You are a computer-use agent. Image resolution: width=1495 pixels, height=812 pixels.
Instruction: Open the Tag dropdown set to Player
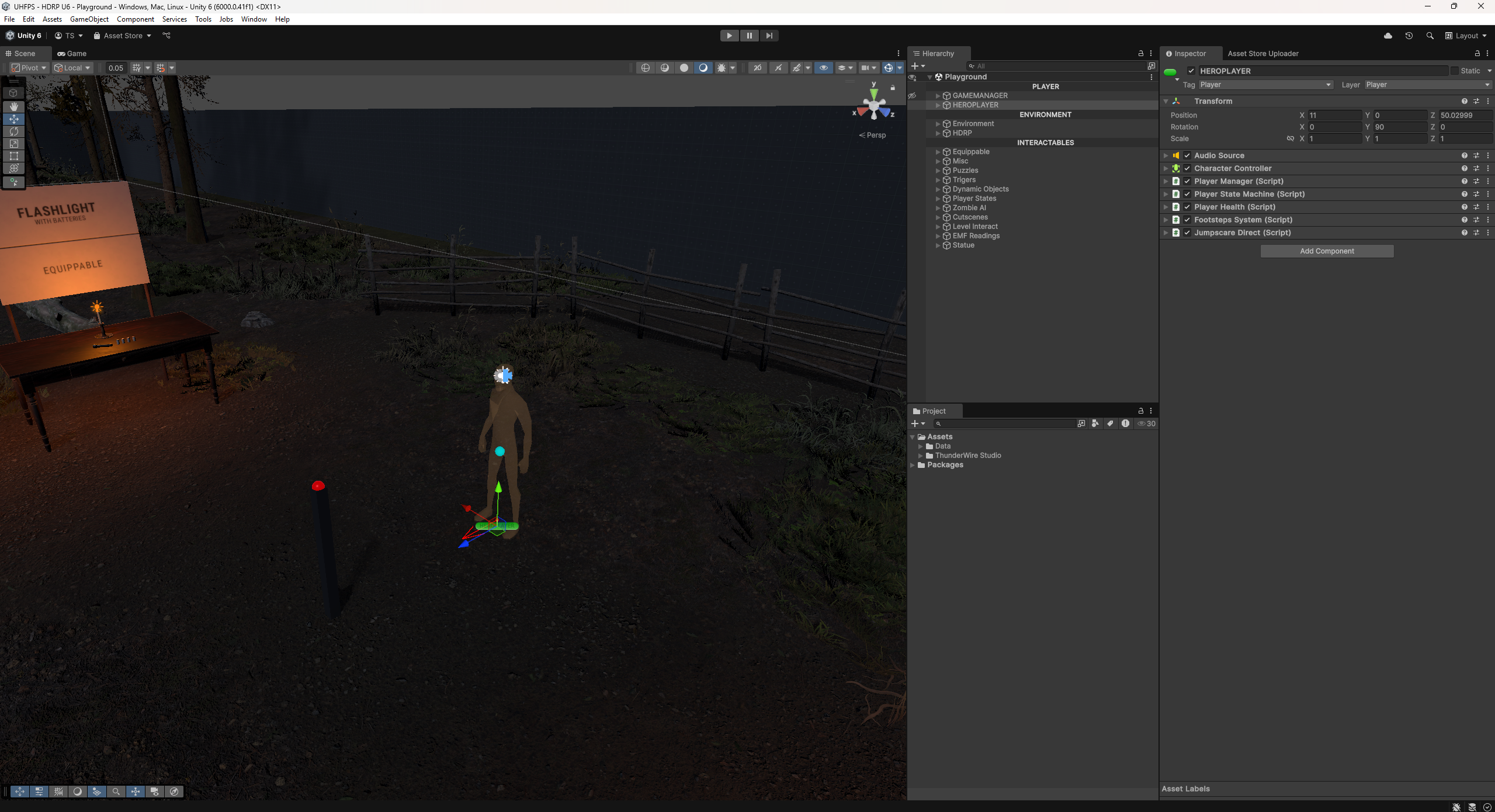click(x=1265, y=85)
